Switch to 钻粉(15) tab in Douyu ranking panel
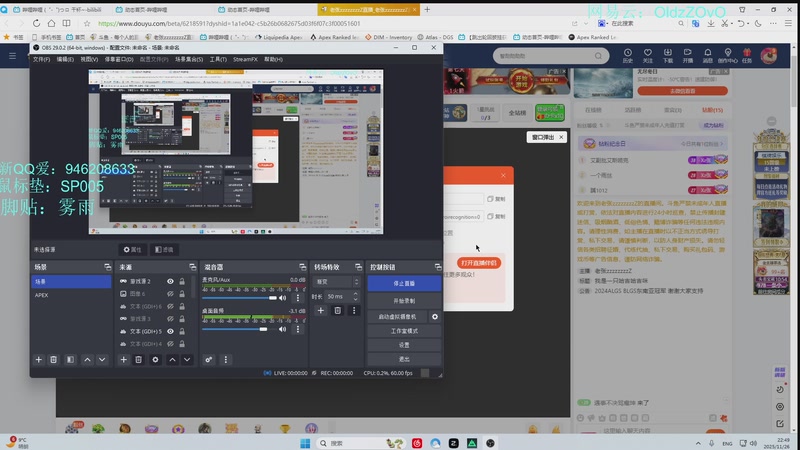This screenshot has width=800, height=450. tap(712, 110)
